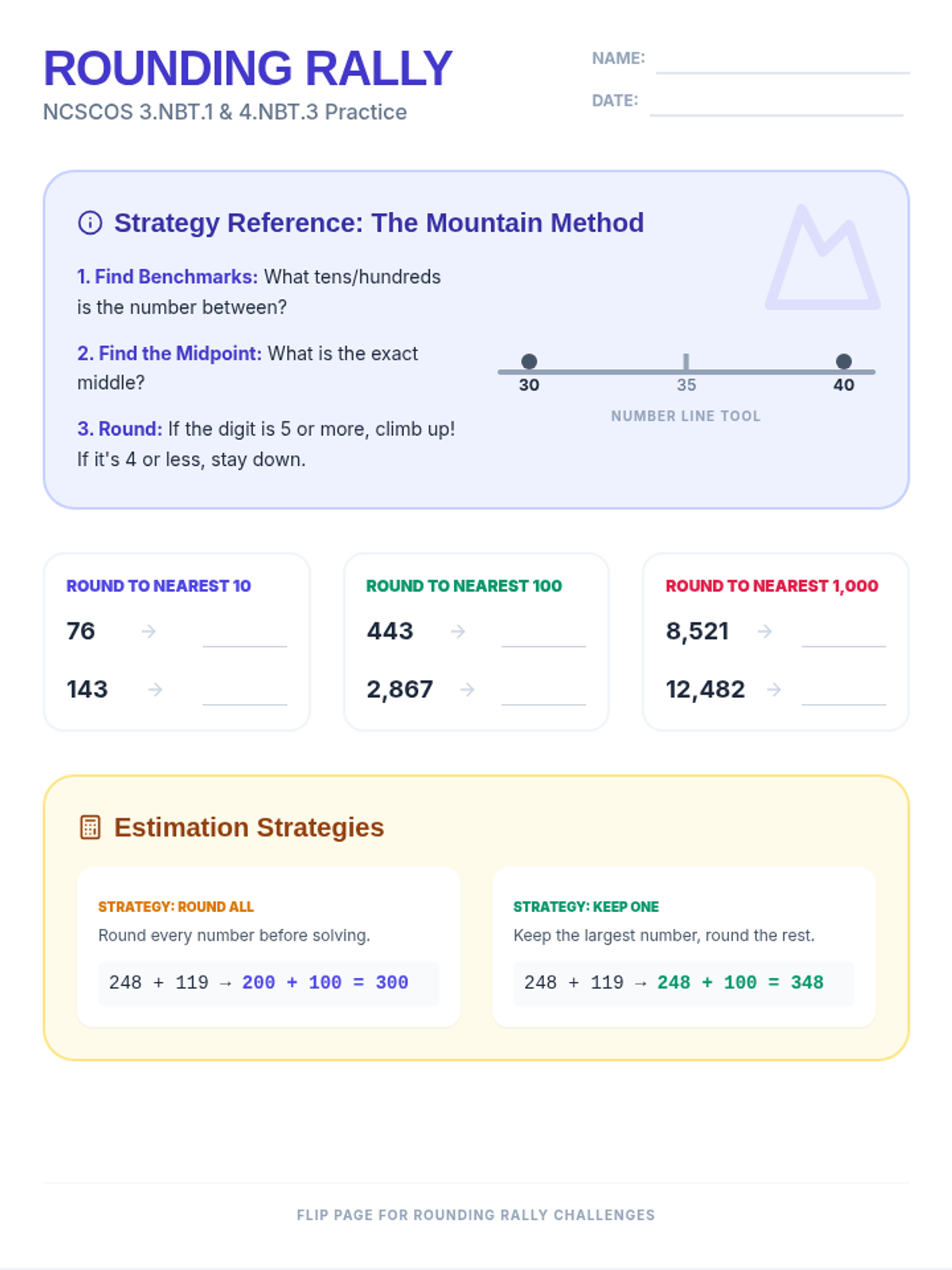Click the arrow icon next to 2,867
The width and height of the screenshot is (952, 1270).
467,690
